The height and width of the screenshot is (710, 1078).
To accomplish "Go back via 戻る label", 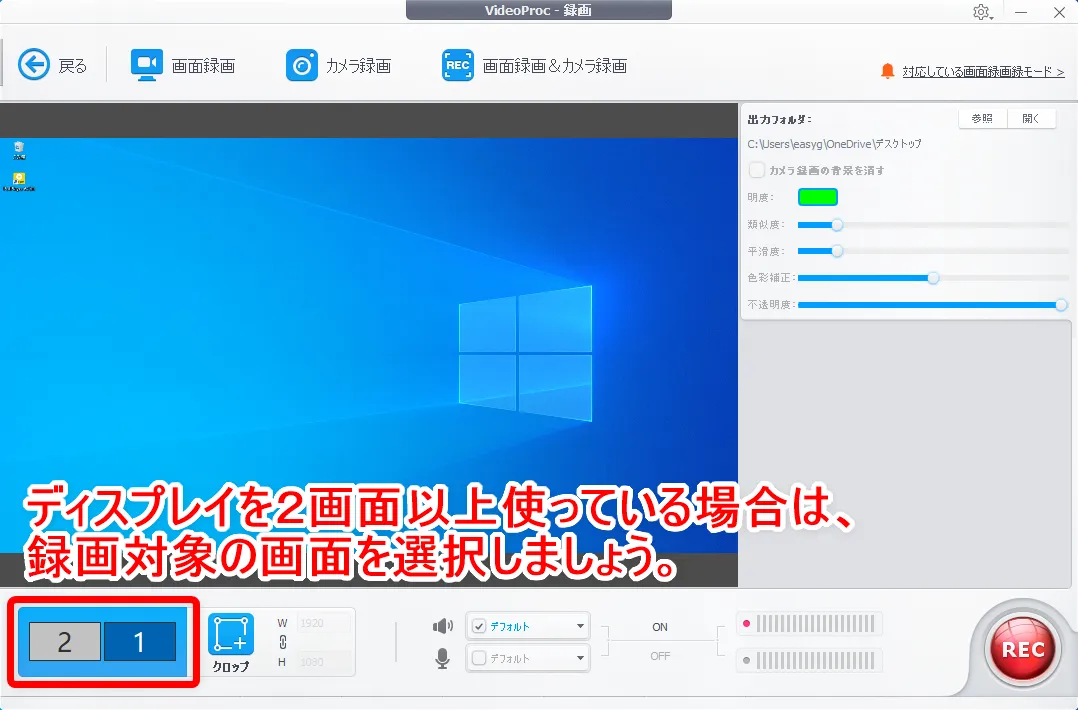I will click(72, 66).
